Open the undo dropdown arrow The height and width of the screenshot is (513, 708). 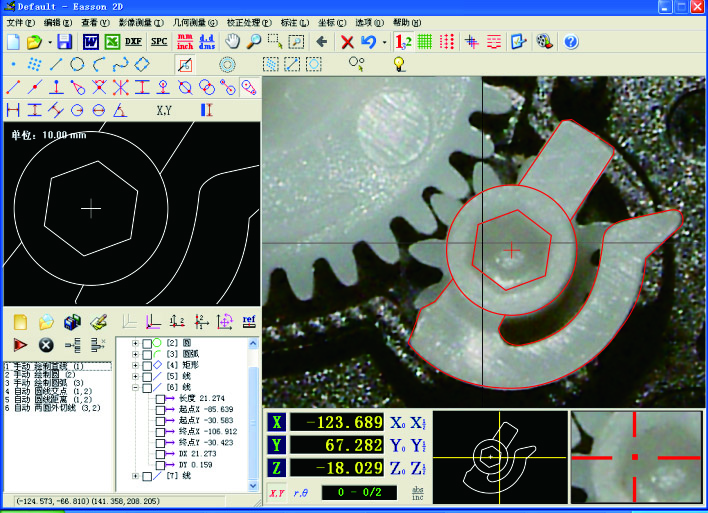pos(384,42)
